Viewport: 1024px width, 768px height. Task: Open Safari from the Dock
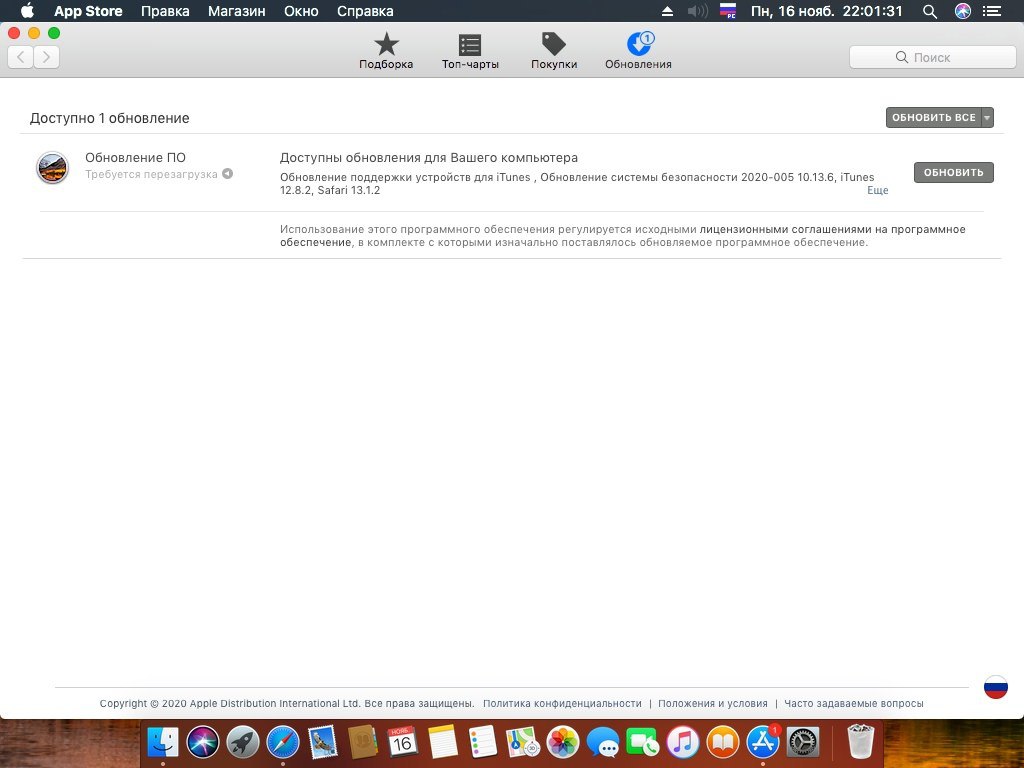[283, 742]
